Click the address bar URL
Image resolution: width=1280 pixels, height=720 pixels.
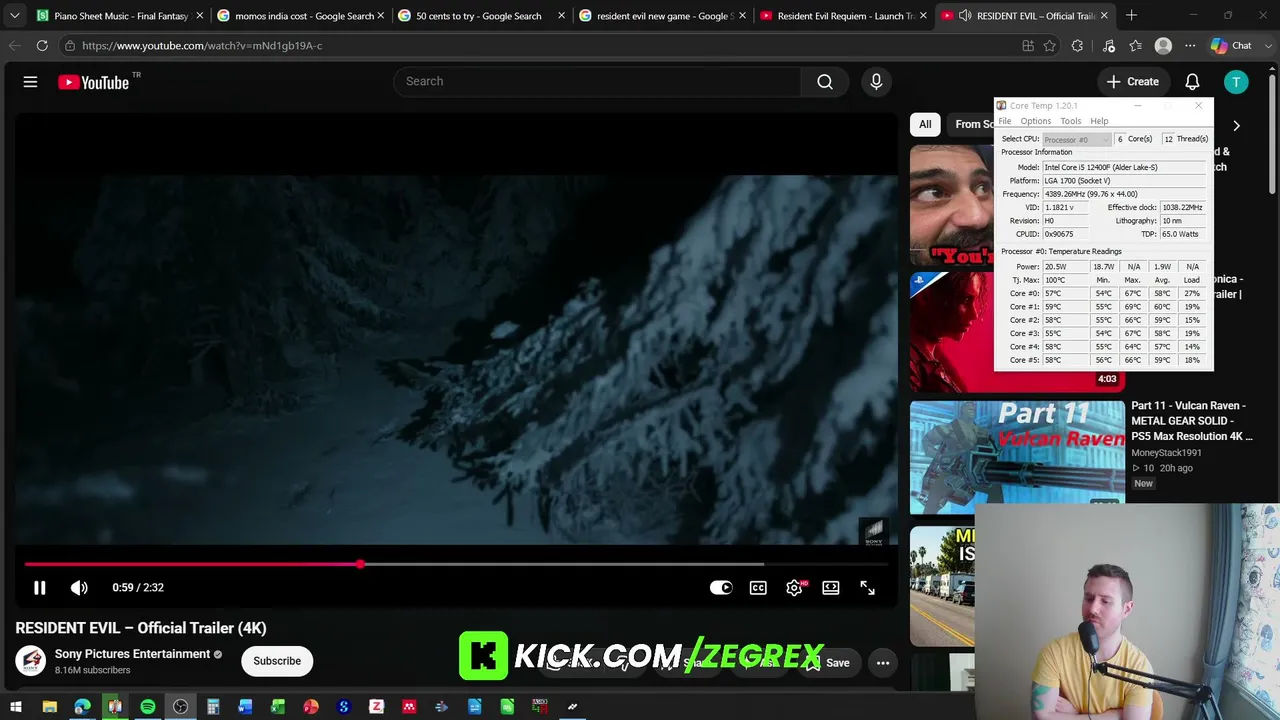click(202, 46)
